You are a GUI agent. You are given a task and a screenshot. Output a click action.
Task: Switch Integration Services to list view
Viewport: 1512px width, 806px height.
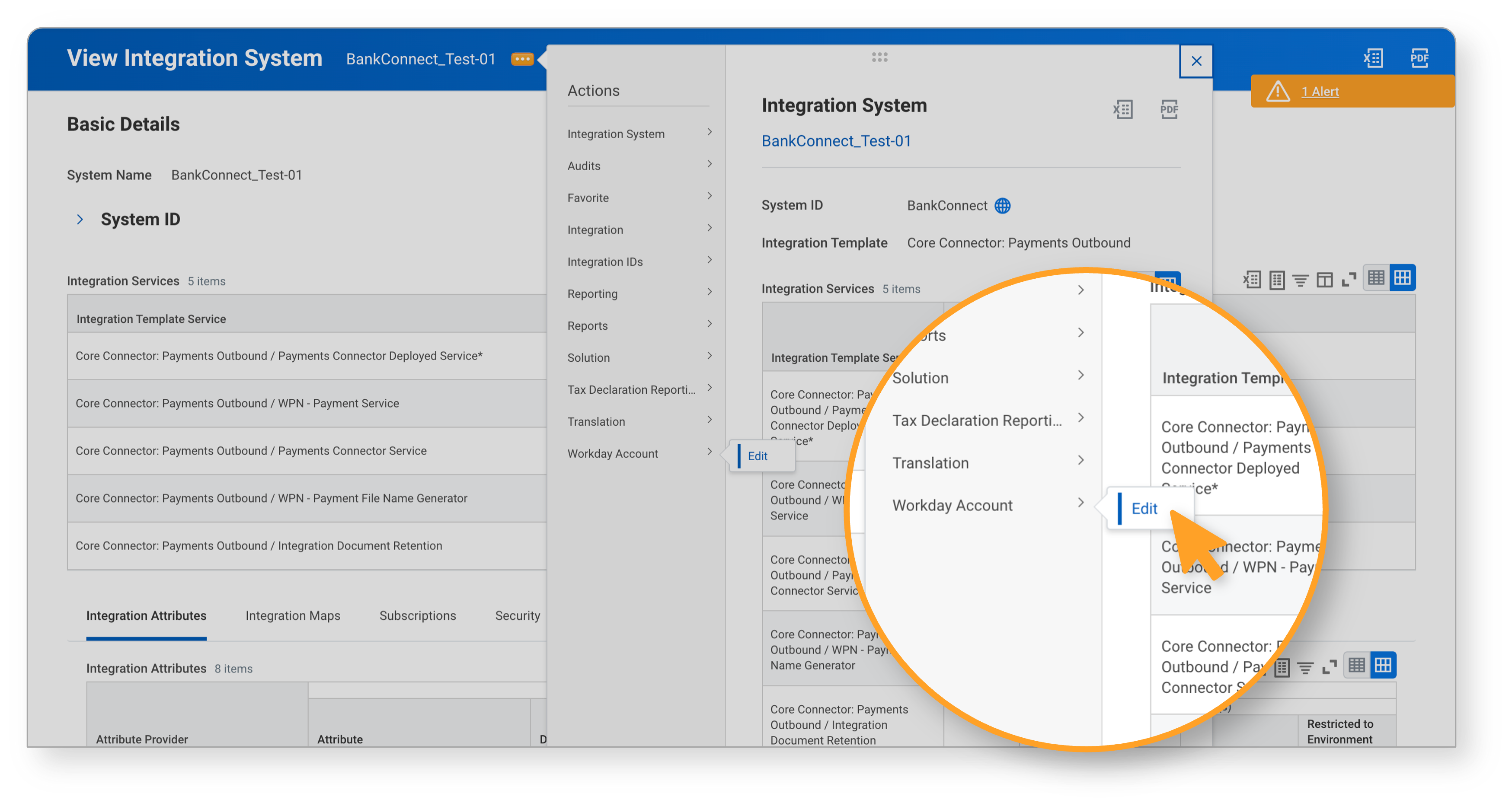(1376, 277)
